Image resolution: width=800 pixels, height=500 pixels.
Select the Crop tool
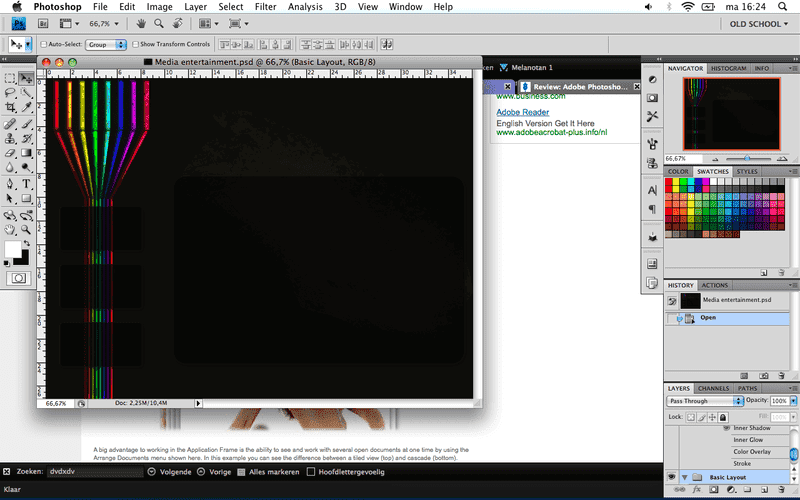point(9,108)
